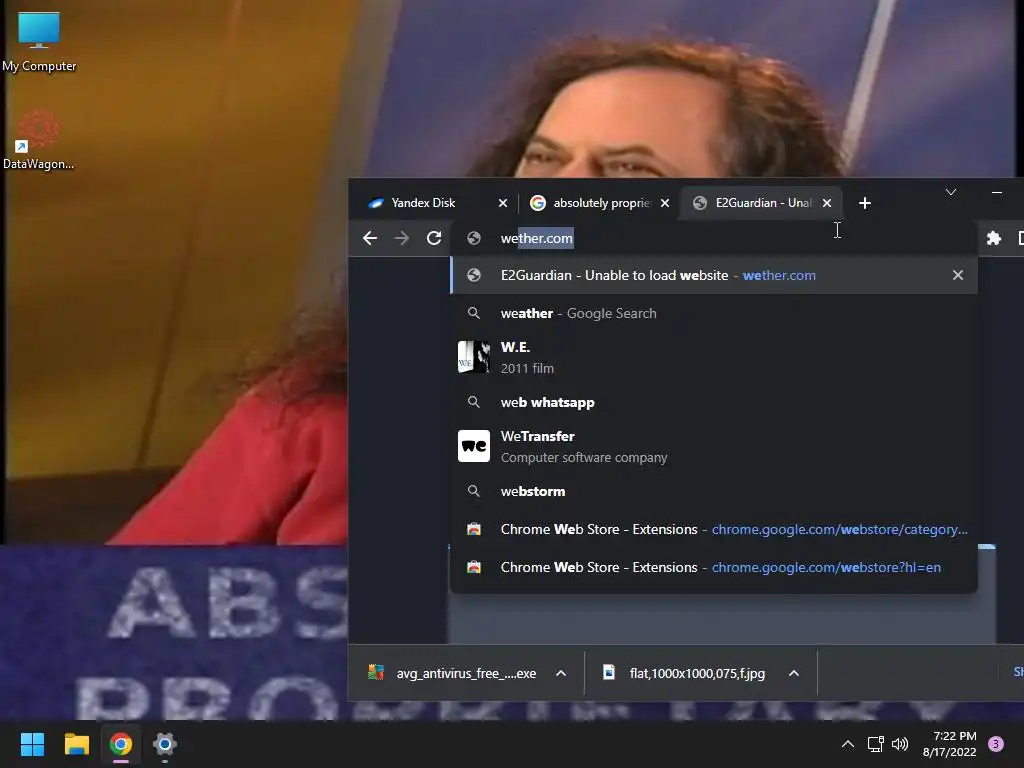Expand options for the jpg download
Image resolution: width=1024 pixels, height=768 pixels.
click(793, 673)
